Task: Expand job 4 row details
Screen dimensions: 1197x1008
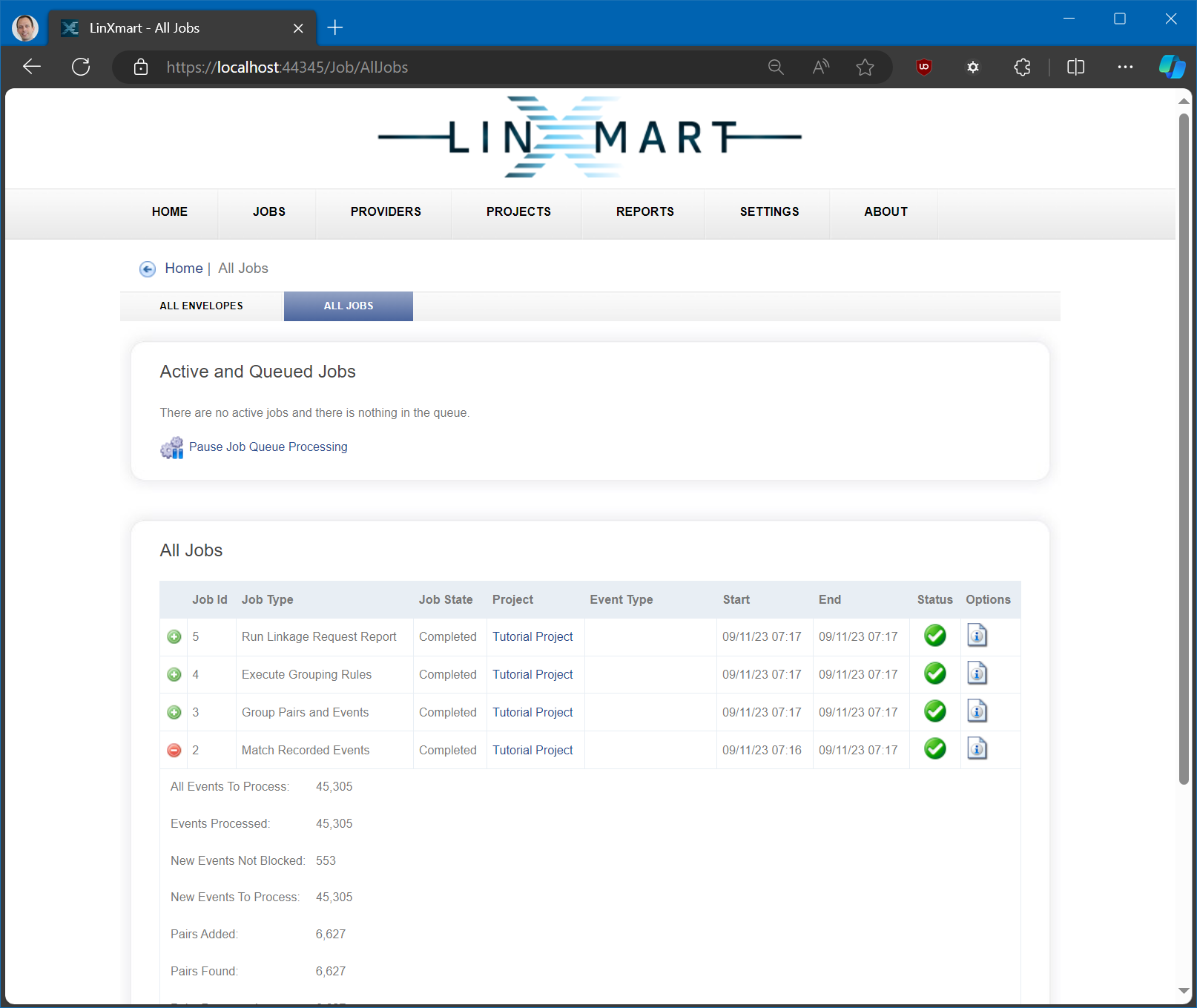Action: (174, 675)
